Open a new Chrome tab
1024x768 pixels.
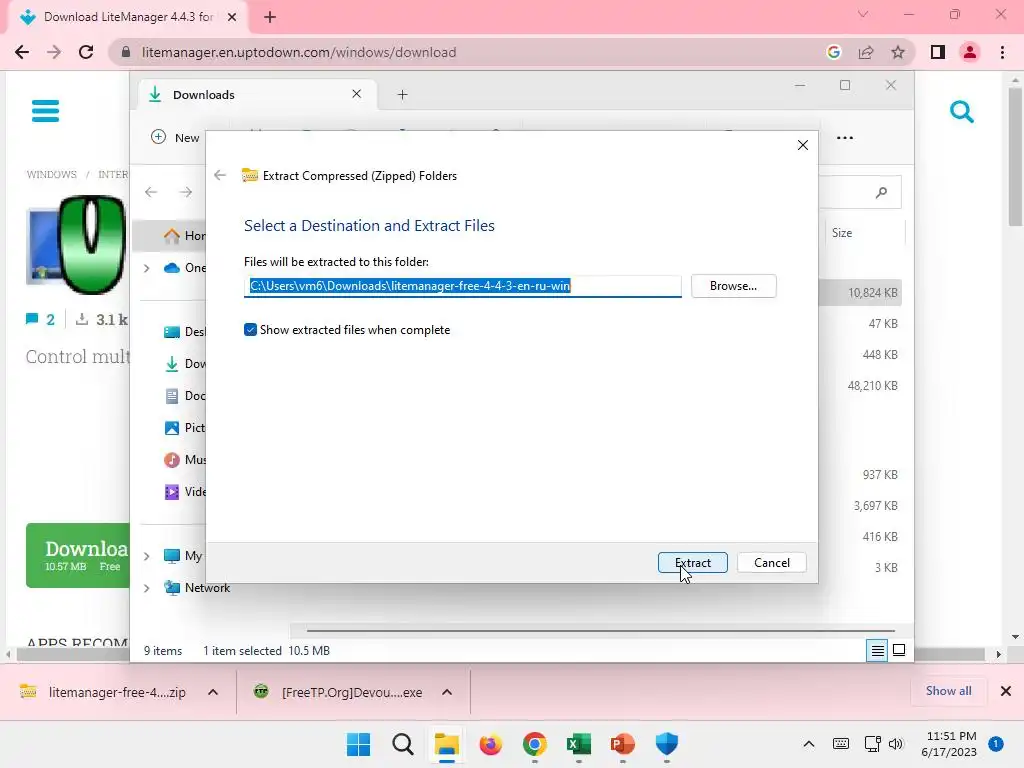point(270,17)
